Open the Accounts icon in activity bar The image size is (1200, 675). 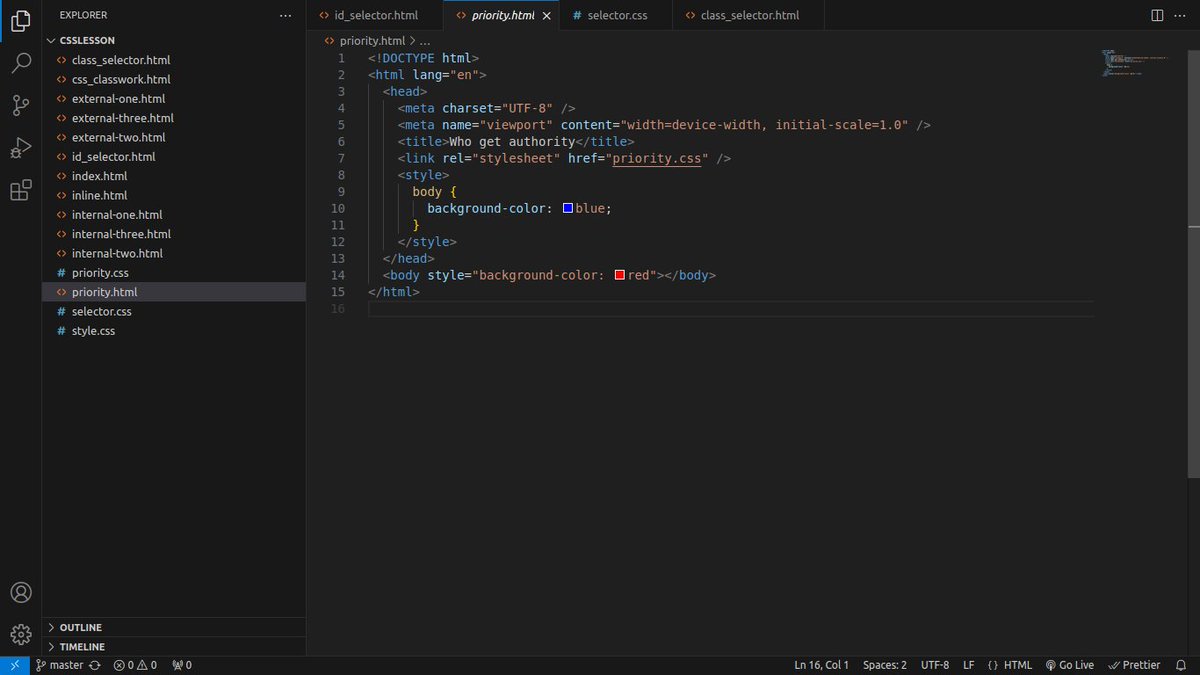click(20, 592)
